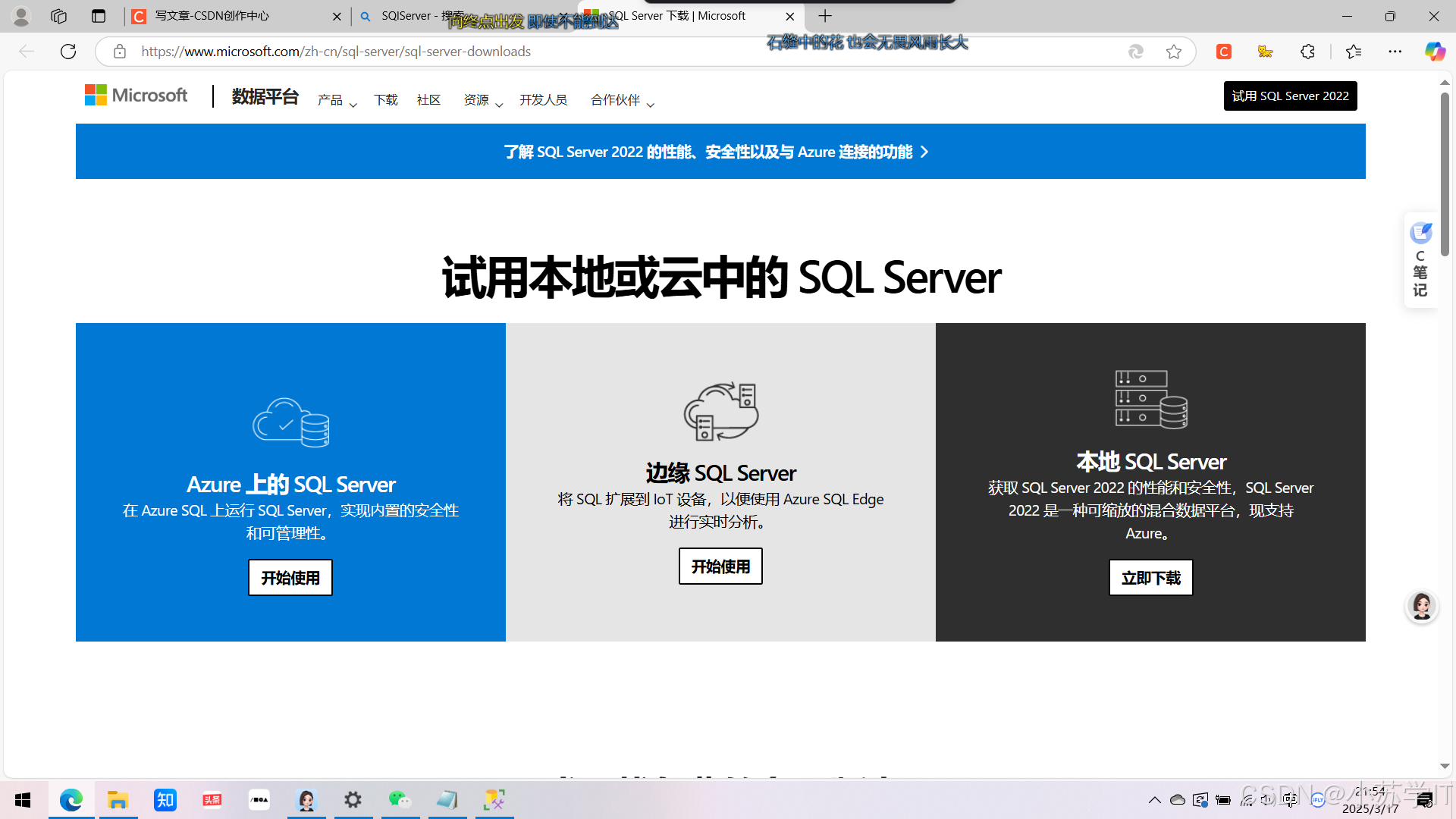Click 立即下载 for 本地 SQL Server

pos(1150,578)
